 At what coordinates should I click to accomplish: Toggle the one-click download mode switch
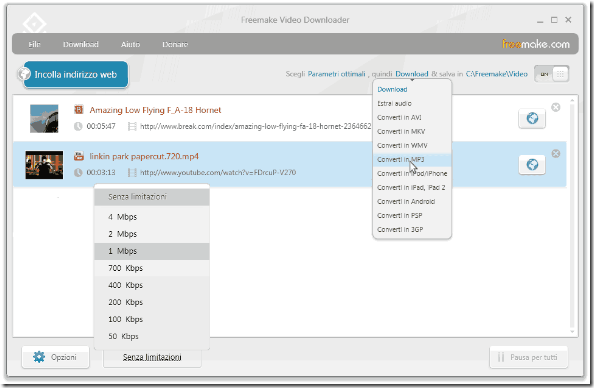coord(552,74)
